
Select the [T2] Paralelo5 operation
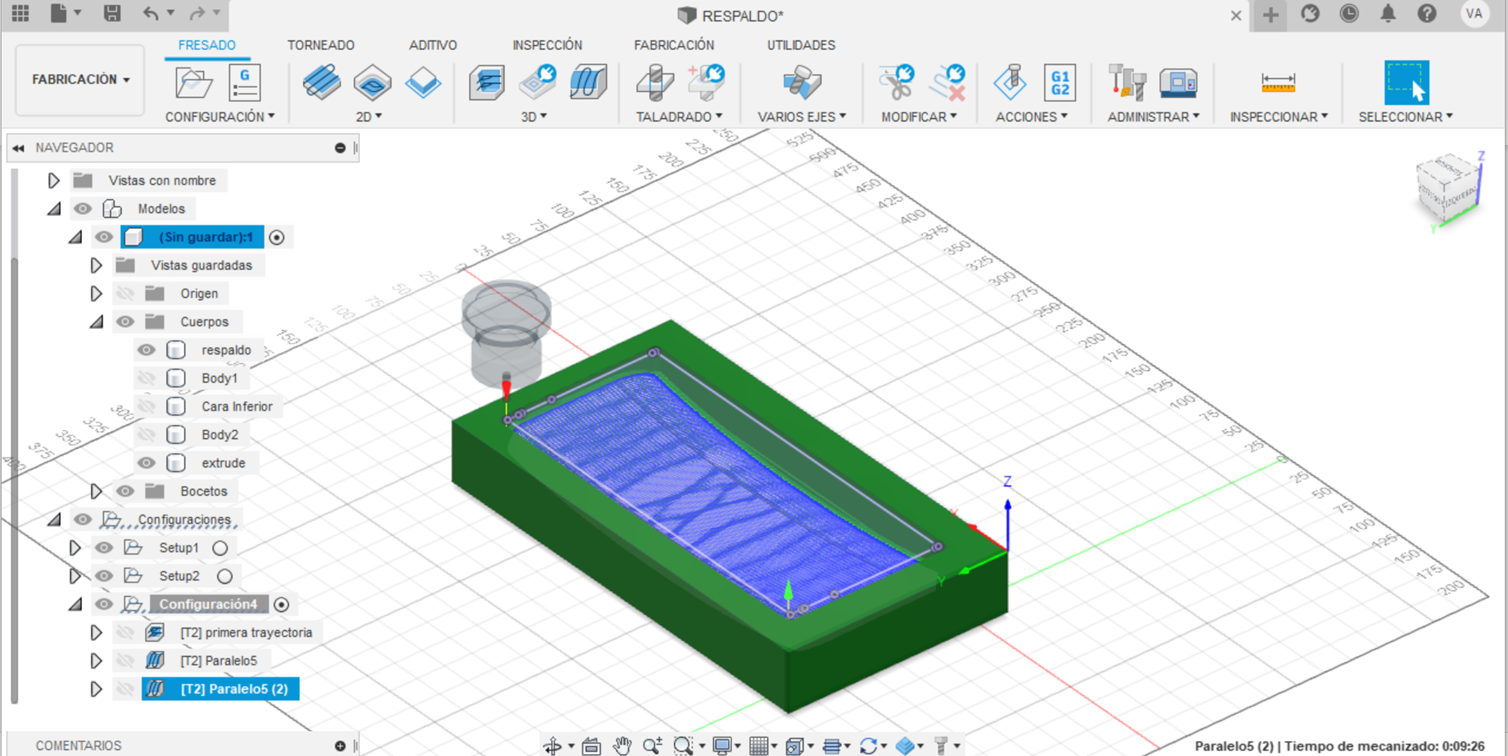(218, 661)
